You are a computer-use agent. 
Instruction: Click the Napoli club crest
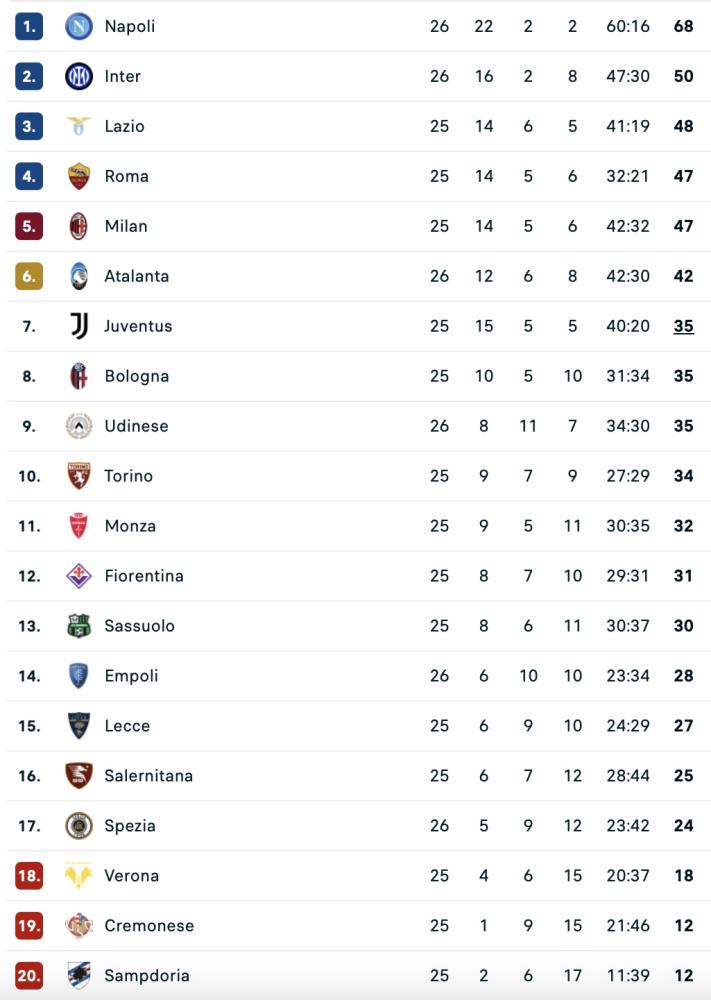point(78,26)
